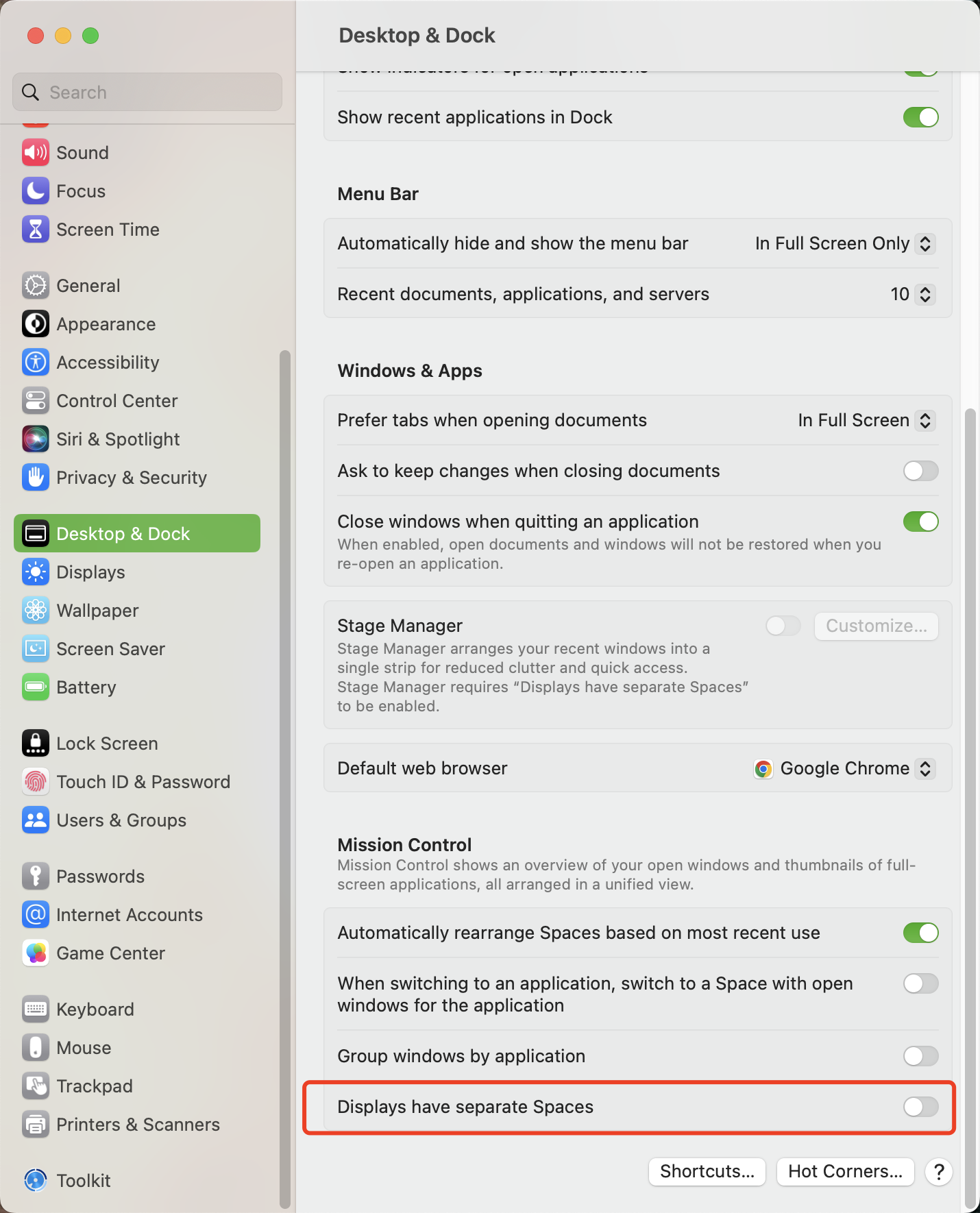Viewport: 980px width, 1213px height.
Task: Turn off Show recent applications in Dock
Action: [x=920, y=117]
